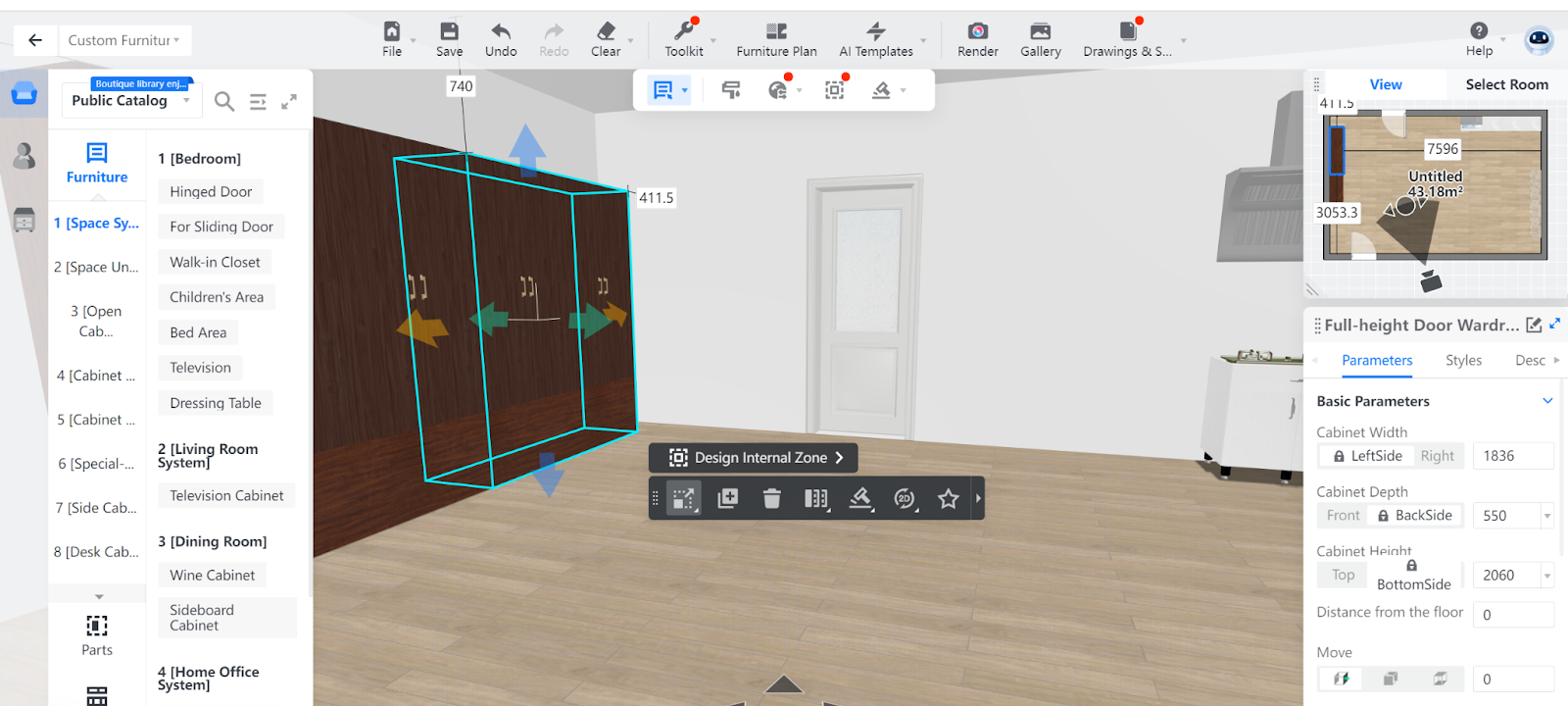This screenshot has width=1568, height=706.
Task: Collapse the Basic Parameters section
Action: 1547,401
